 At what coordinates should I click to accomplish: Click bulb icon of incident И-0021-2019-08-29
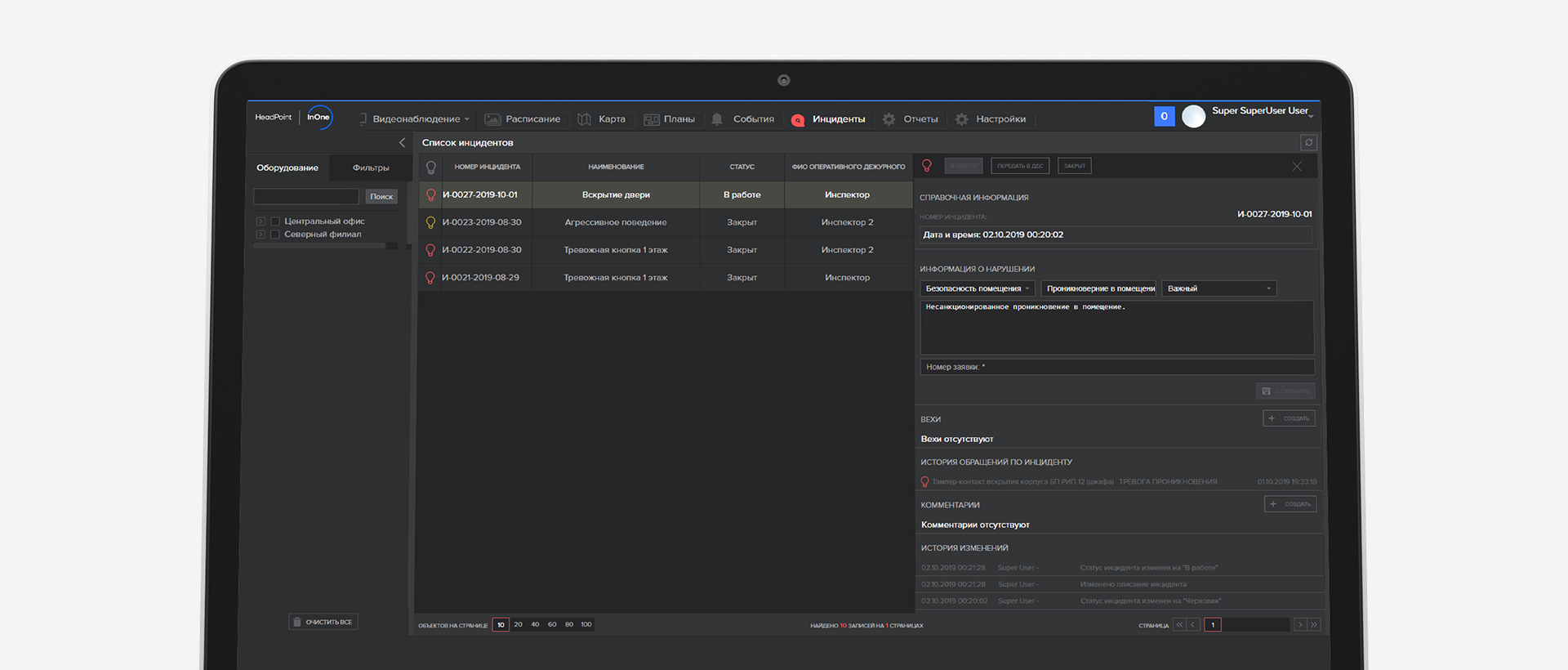(x=431, y=278)
